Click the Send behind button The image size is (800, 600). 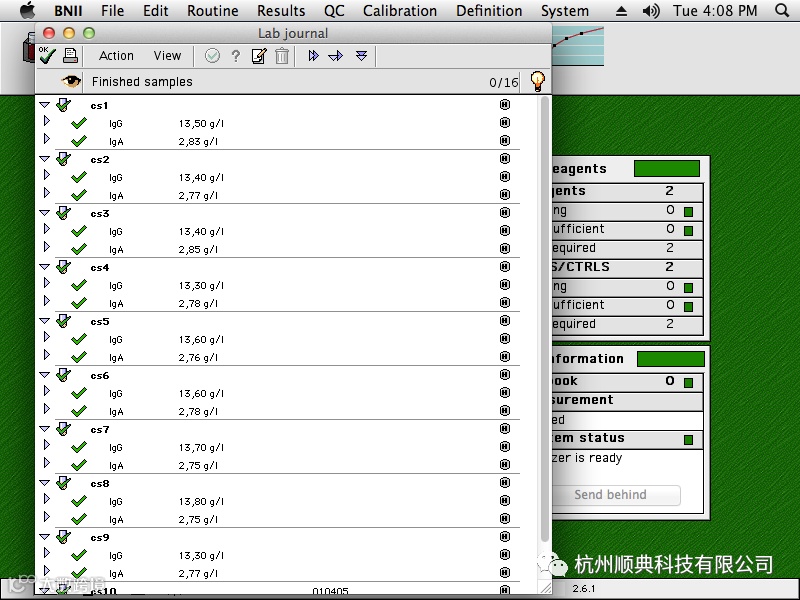(615, 494)
